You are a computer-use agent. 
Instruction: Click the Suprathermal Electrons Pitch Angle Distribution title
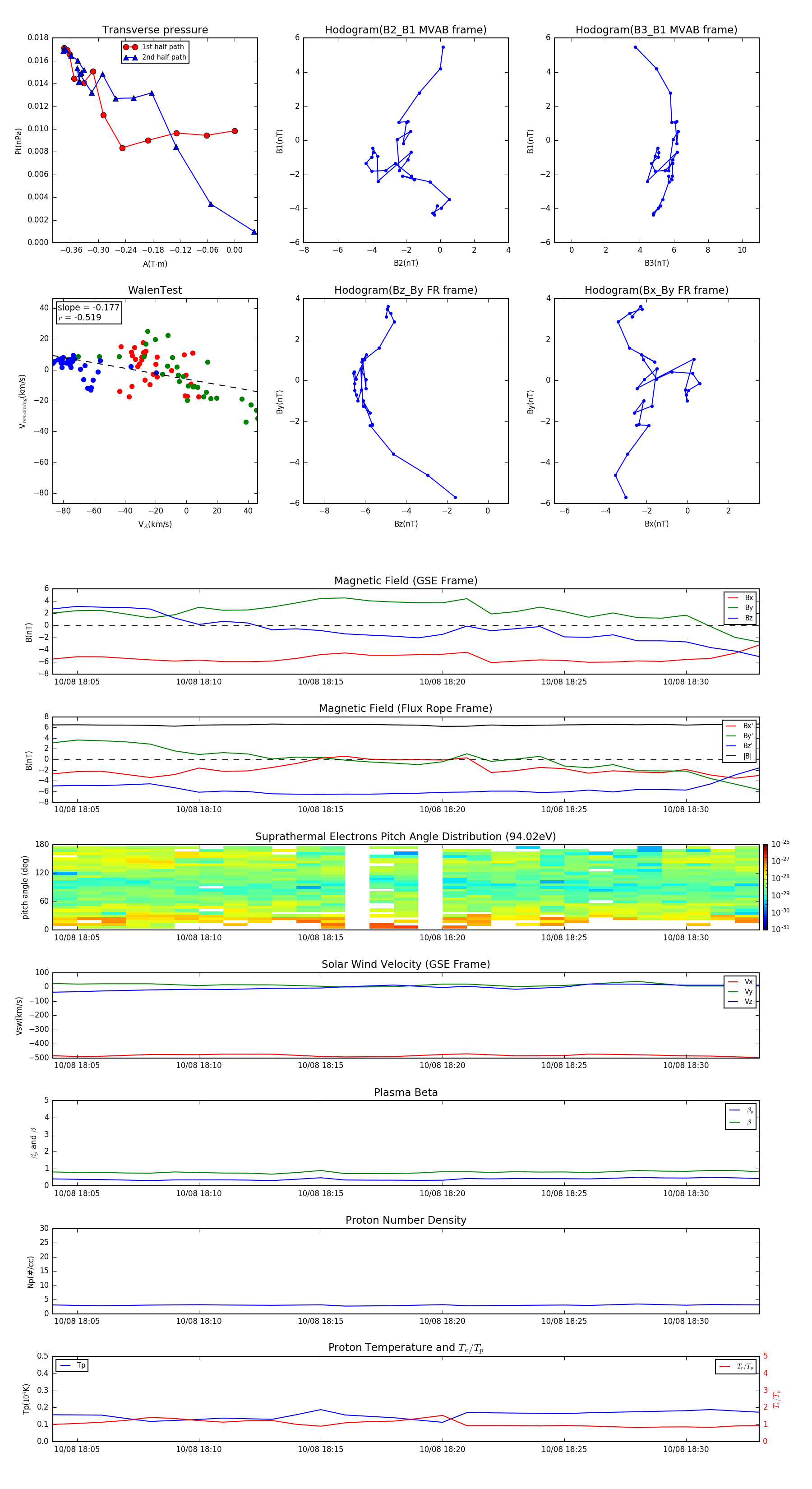coord(406,837)
